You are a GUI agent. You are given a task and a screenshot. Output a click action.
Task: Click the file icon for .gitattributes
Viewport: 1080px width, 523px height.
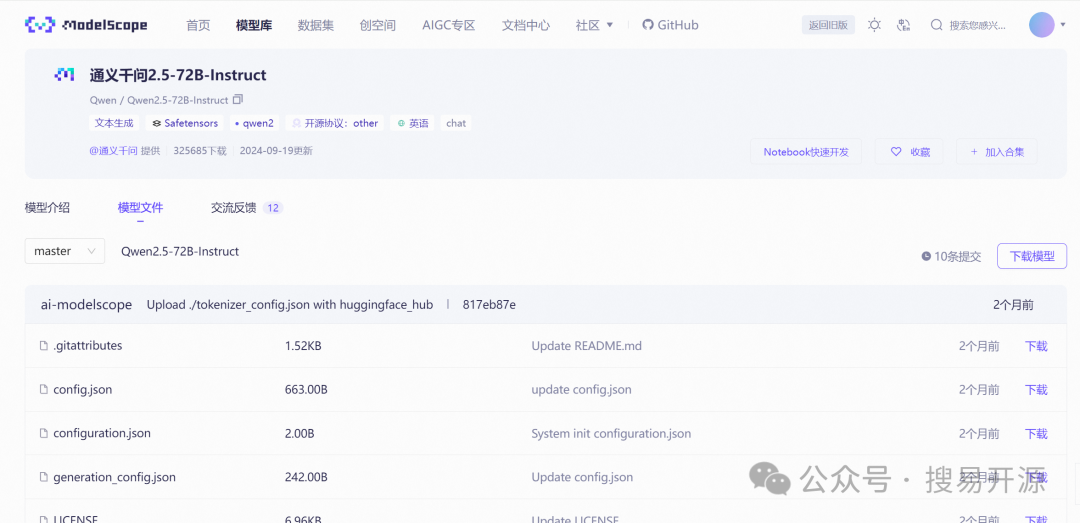point(44,346)
